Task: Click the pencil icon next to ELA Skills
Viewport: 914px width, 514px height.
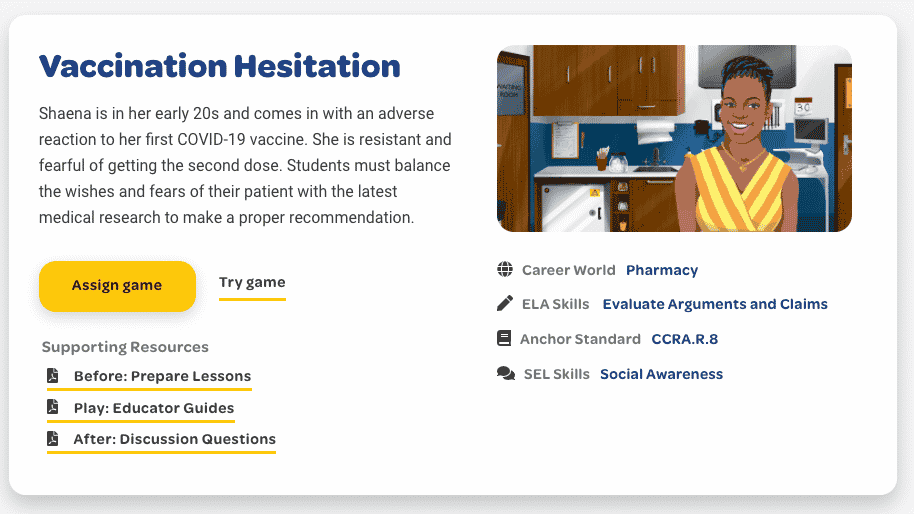Action: coord(505,303)
